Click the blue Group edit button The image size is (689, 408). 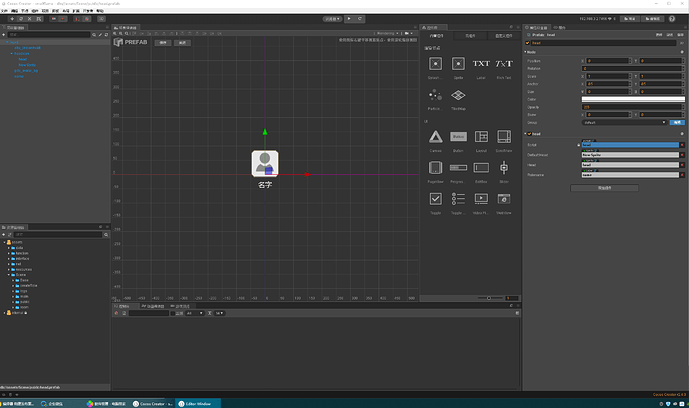[677, 123]
